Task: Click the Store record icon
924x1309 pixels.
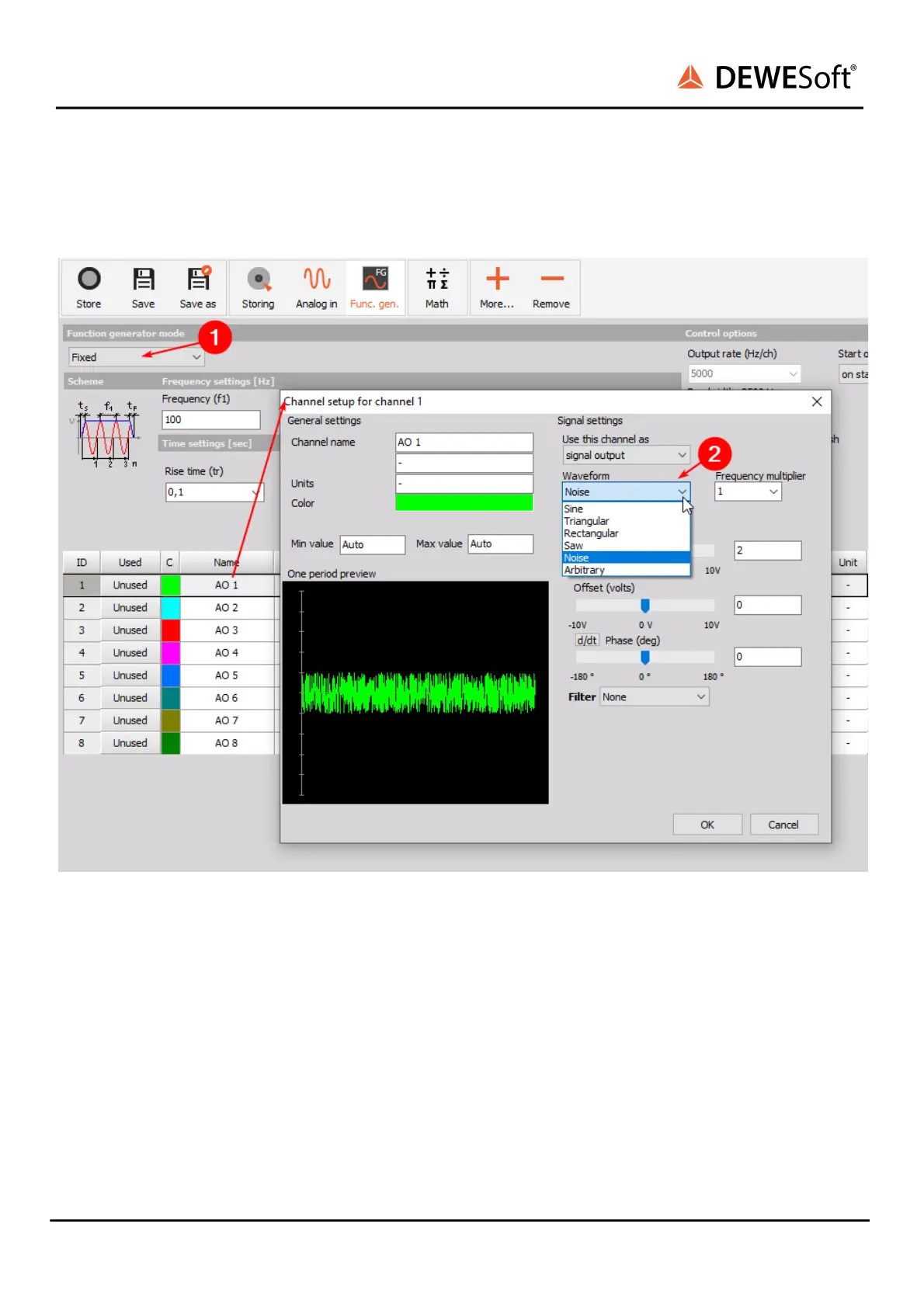Action: [89, 280]
